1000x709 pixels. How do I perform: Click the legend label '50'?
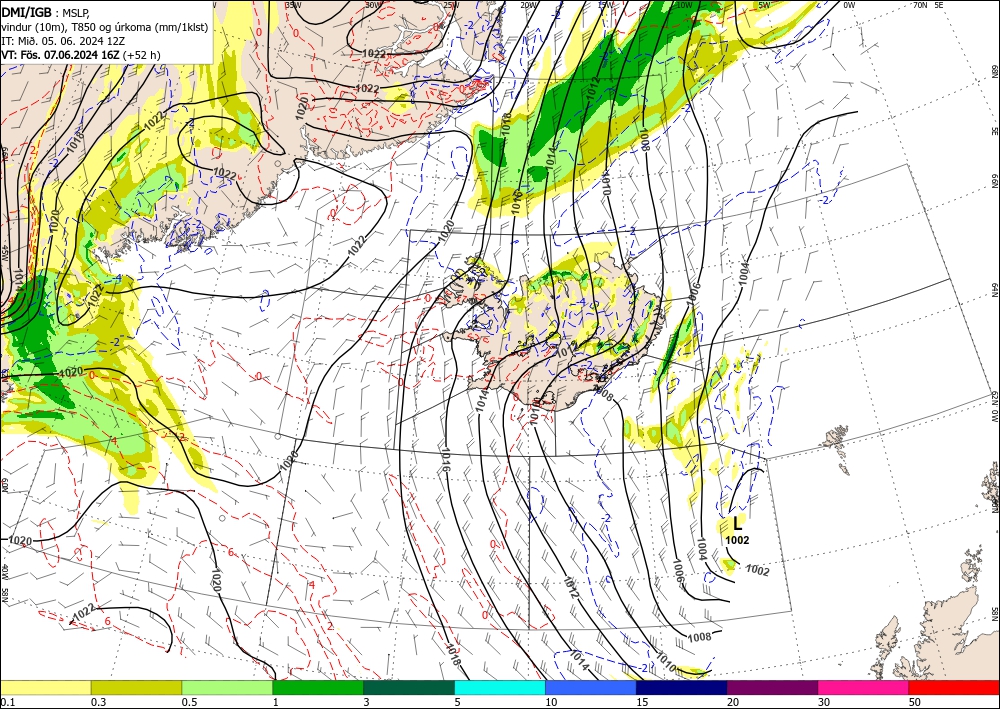[x=915, y=702]
